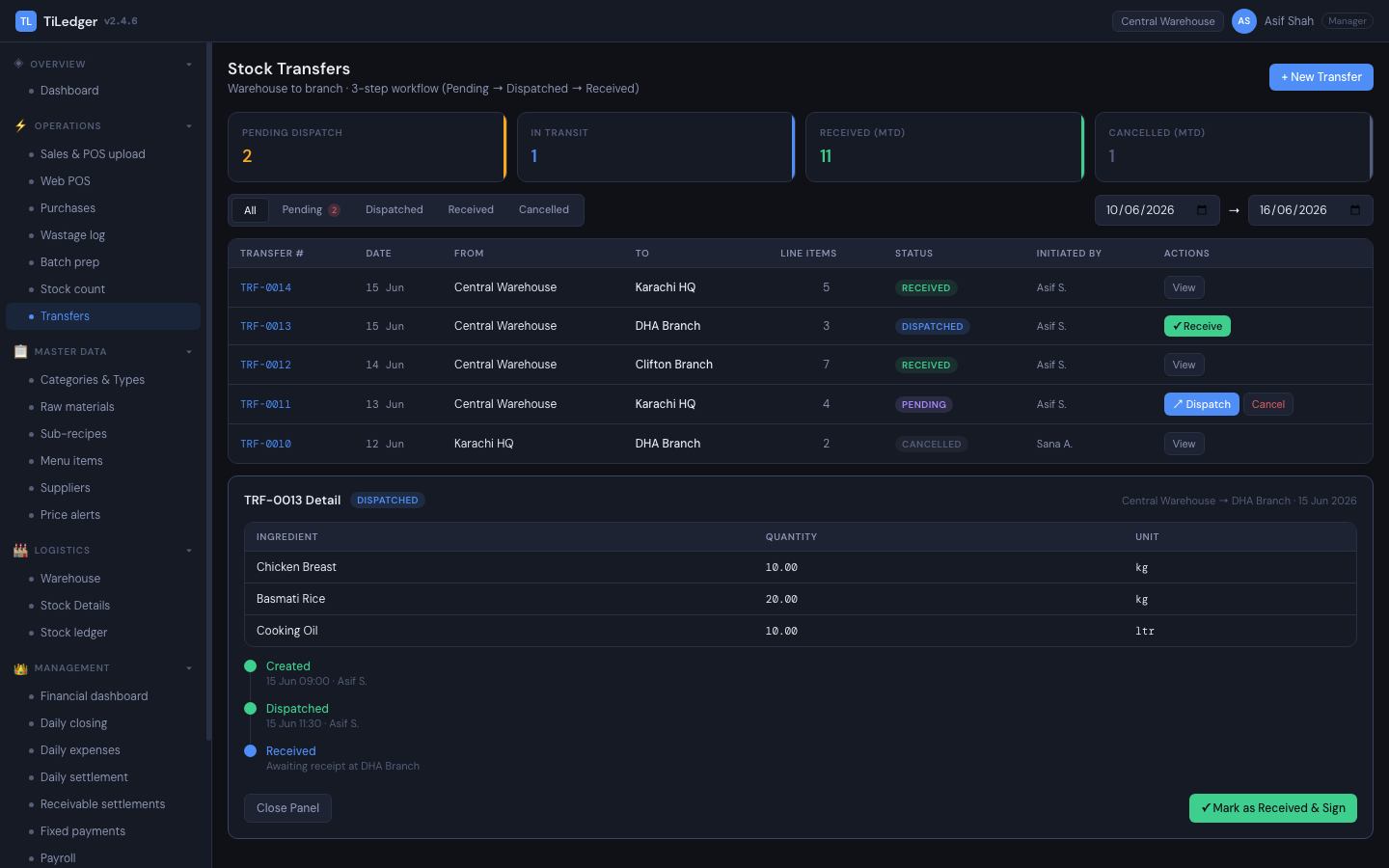Collapse the Management section chevron
This screenshot has height=868, width=1389.
pos(189,668)
